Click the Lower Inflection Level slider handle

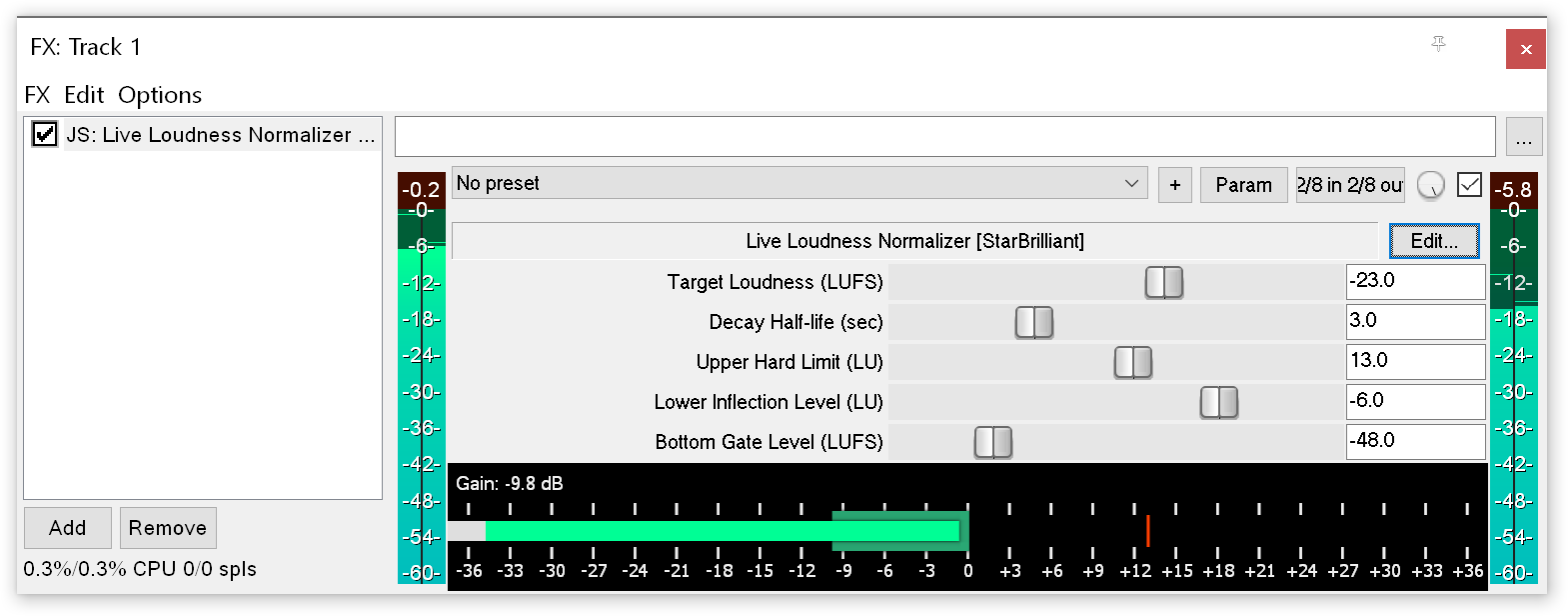(1219, 402)
